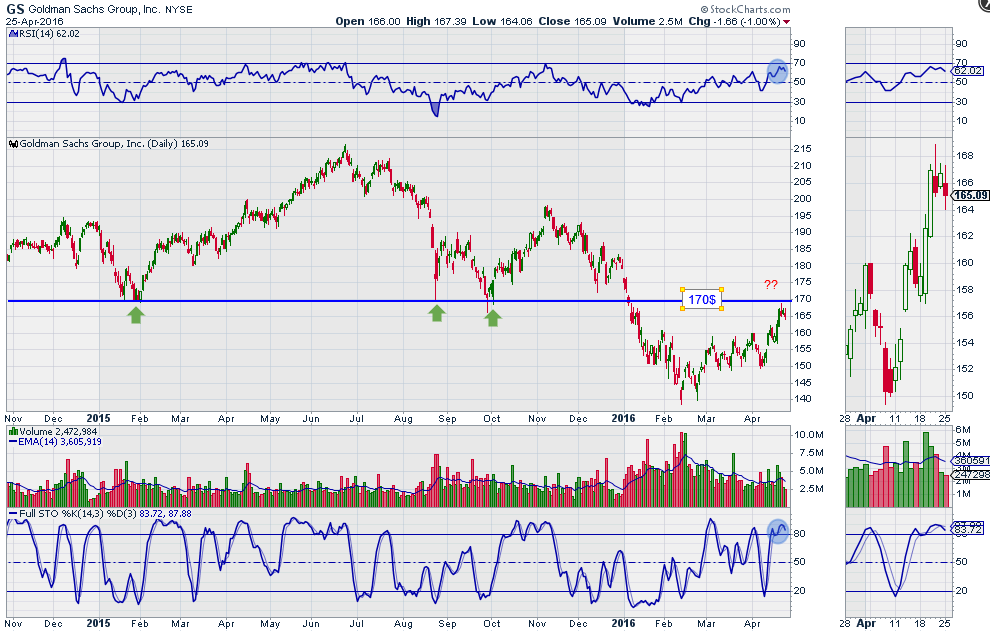This screenshot has height=633, width=990.
Task: Click the RSI(14) 62.02 panel label
Action: coord(49,33)
